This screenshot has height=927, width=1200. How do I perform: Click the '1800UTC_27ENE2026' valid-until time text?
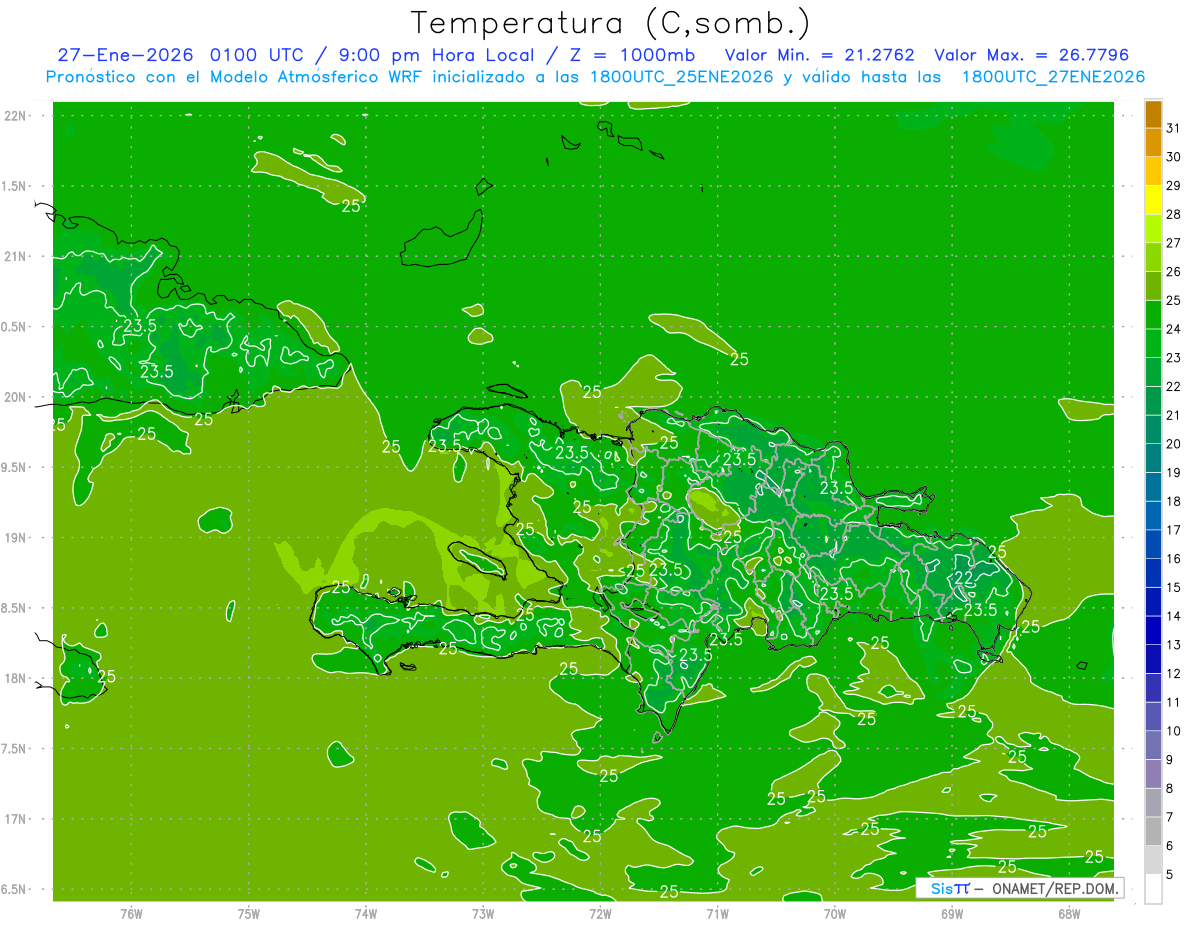[x=1053, y=77]
